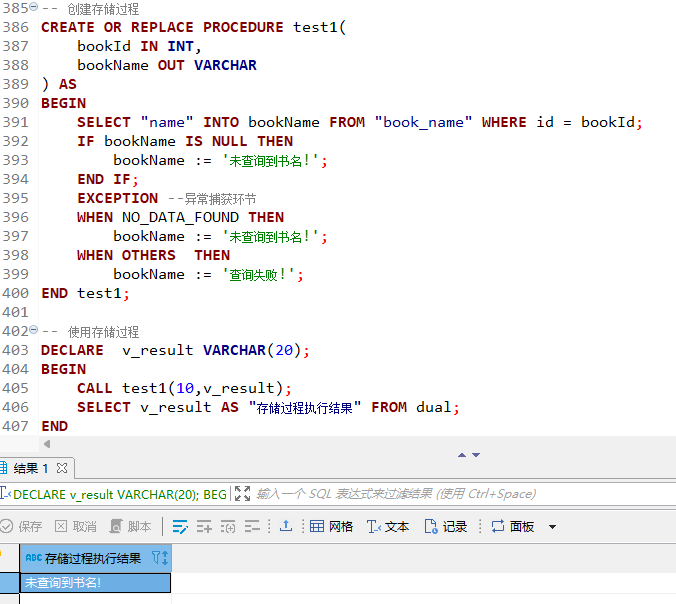Toggle Record view mode

(x=446, y=526)
